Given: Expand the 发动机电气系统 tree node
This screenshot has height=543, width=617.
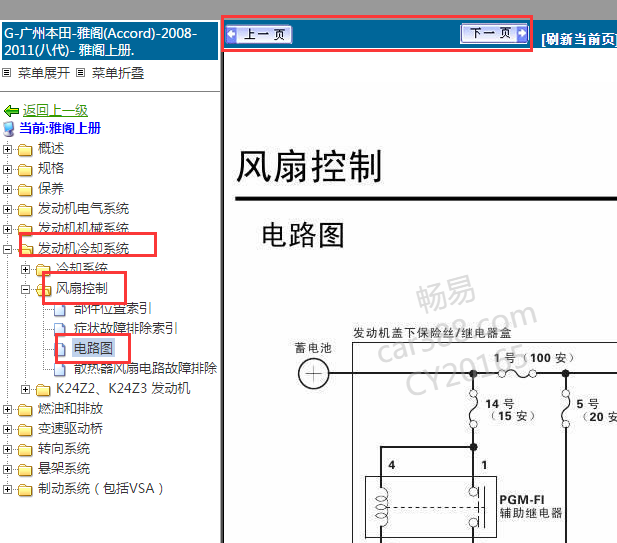Looking at the screenshot, I should (7, 209).
